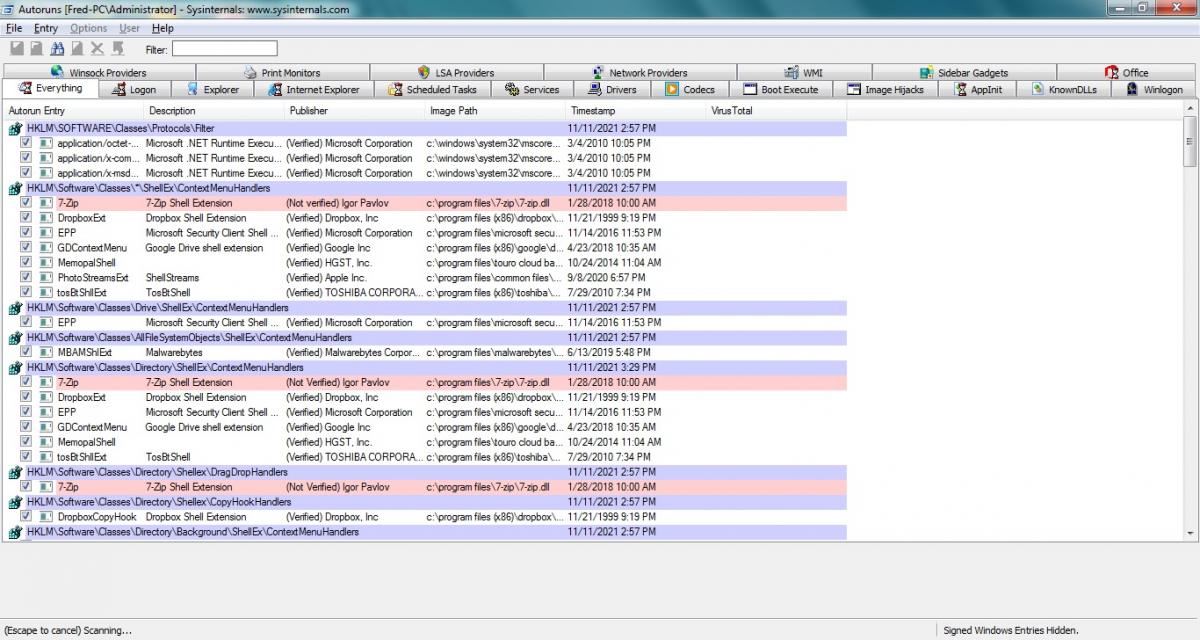Sort by the Publisher column header
Image resolution: width=1200 pixels, height=640 pixels.
point(356,111)
